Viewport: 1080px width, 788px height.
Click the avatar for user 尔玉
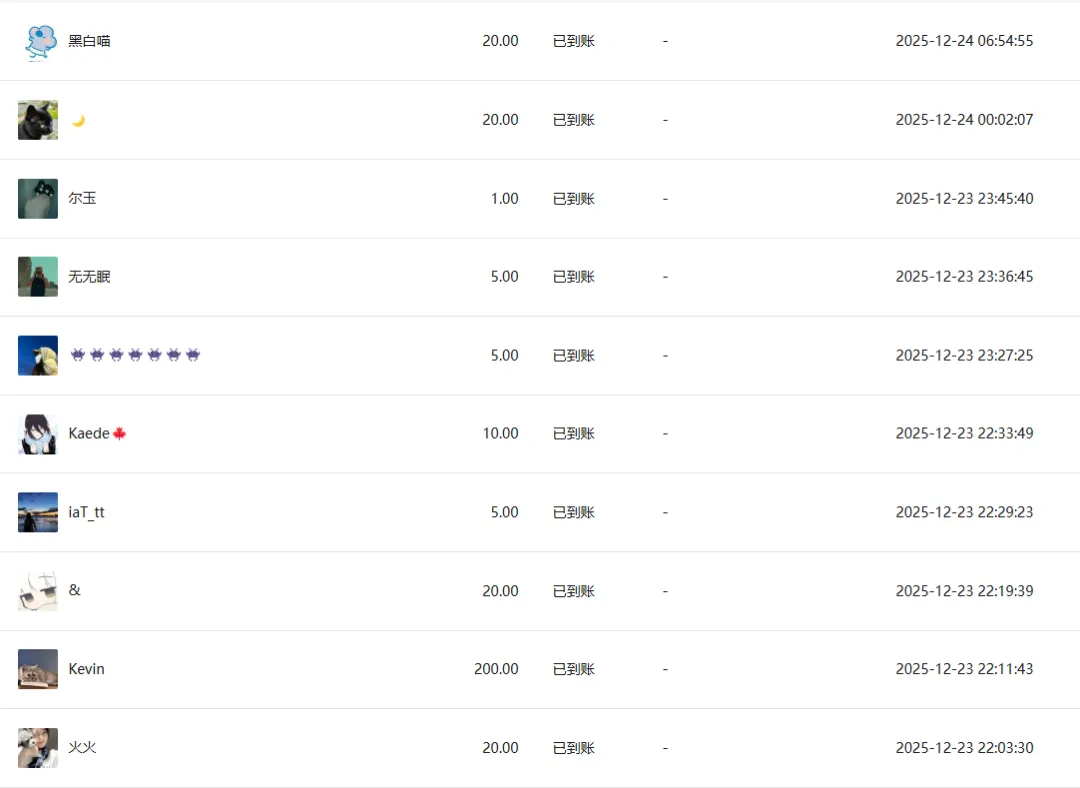[x=38, y=199]
